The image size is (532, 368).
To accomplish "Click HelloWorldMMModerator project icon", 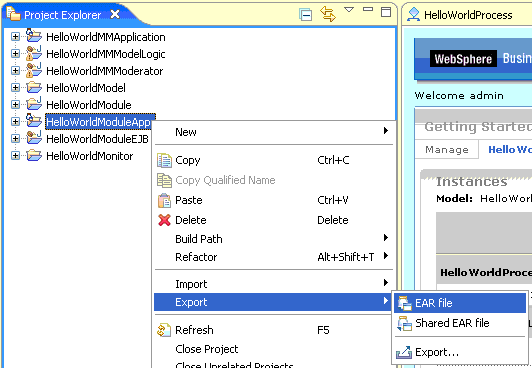I will tap(34, 70).
